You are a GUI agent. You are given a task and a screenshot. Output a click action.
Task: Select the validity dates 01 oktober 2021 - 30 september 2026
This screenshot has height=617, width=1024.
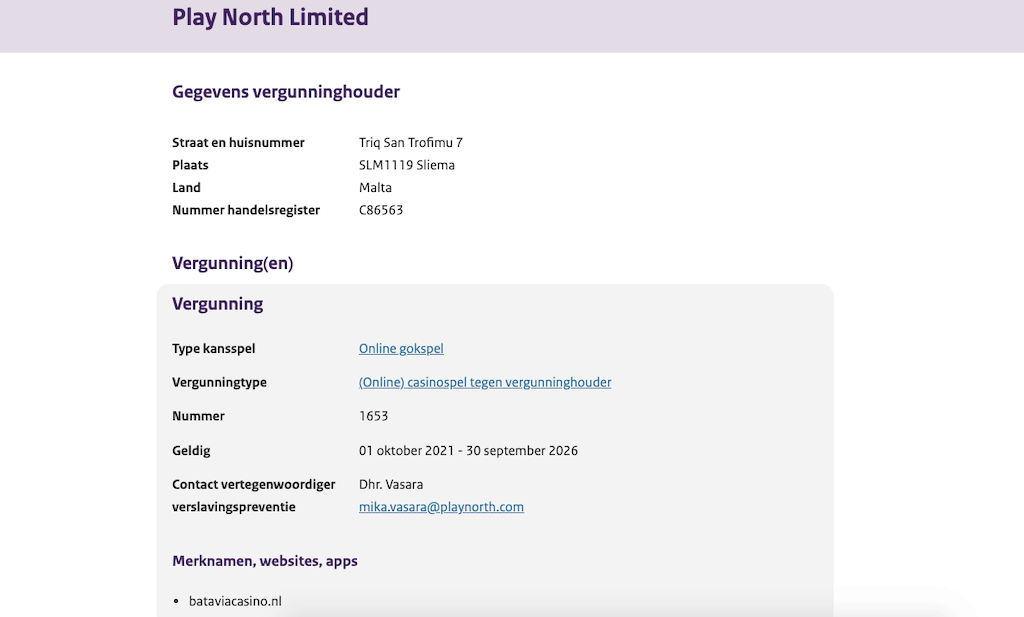tap(468, 451)
